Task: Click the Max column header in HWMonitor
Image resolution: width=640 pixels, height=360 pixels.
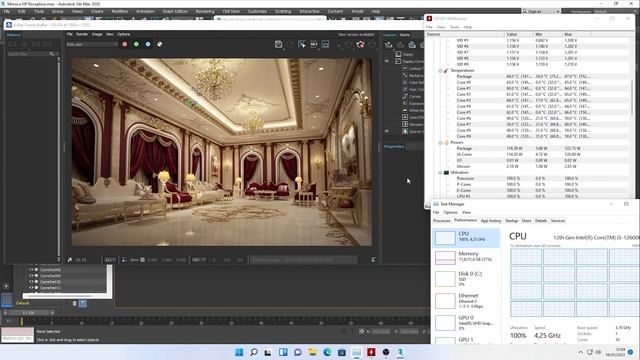Action: 576,34
